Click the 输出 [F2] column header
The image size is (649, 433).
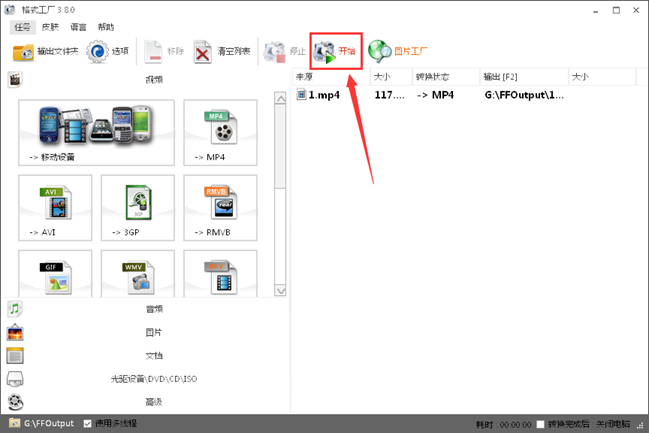tap(524, 77)
